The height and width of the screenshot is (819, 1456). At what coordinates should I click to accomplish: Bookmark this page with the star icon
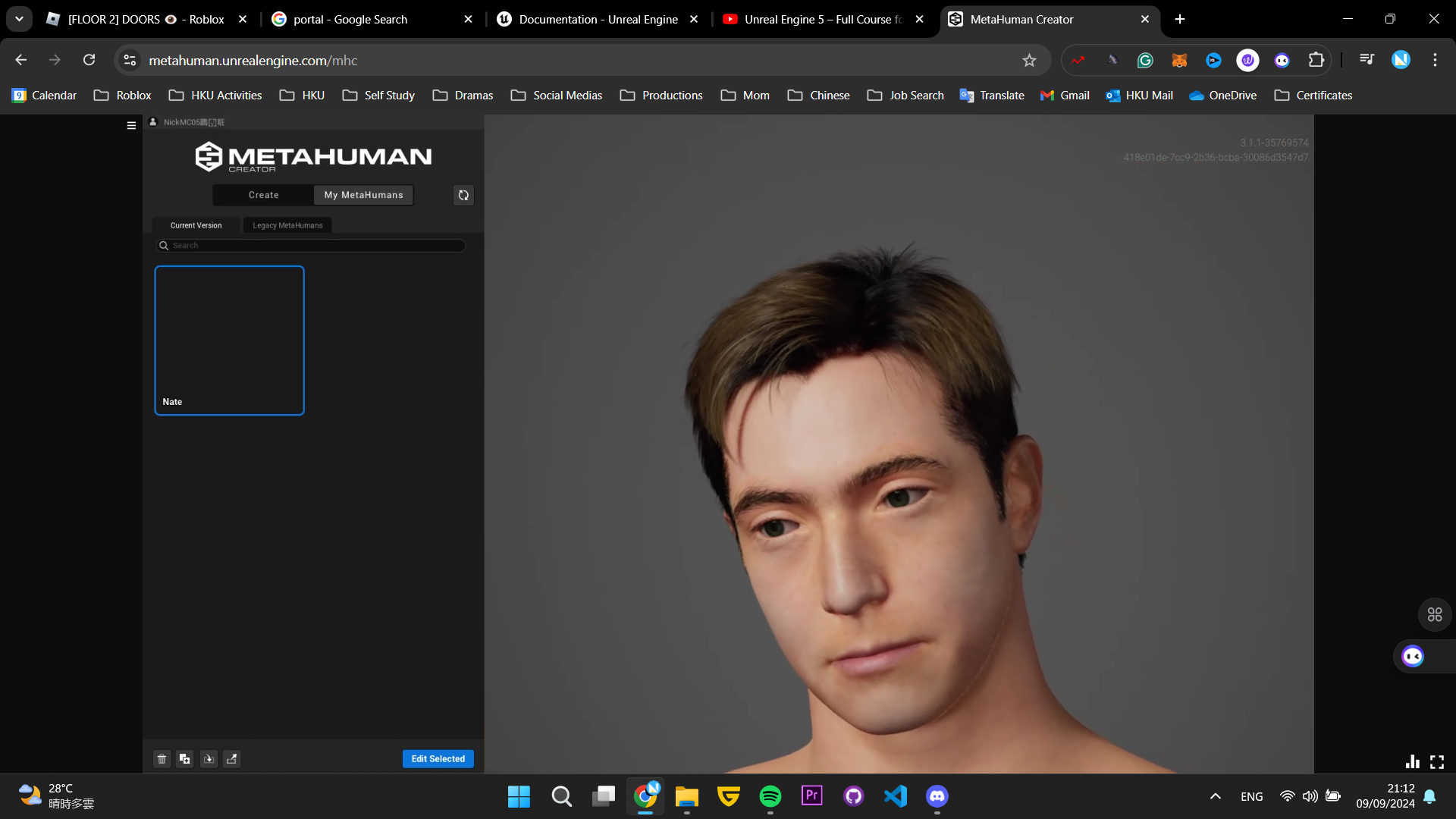(x=1029, y=60)
